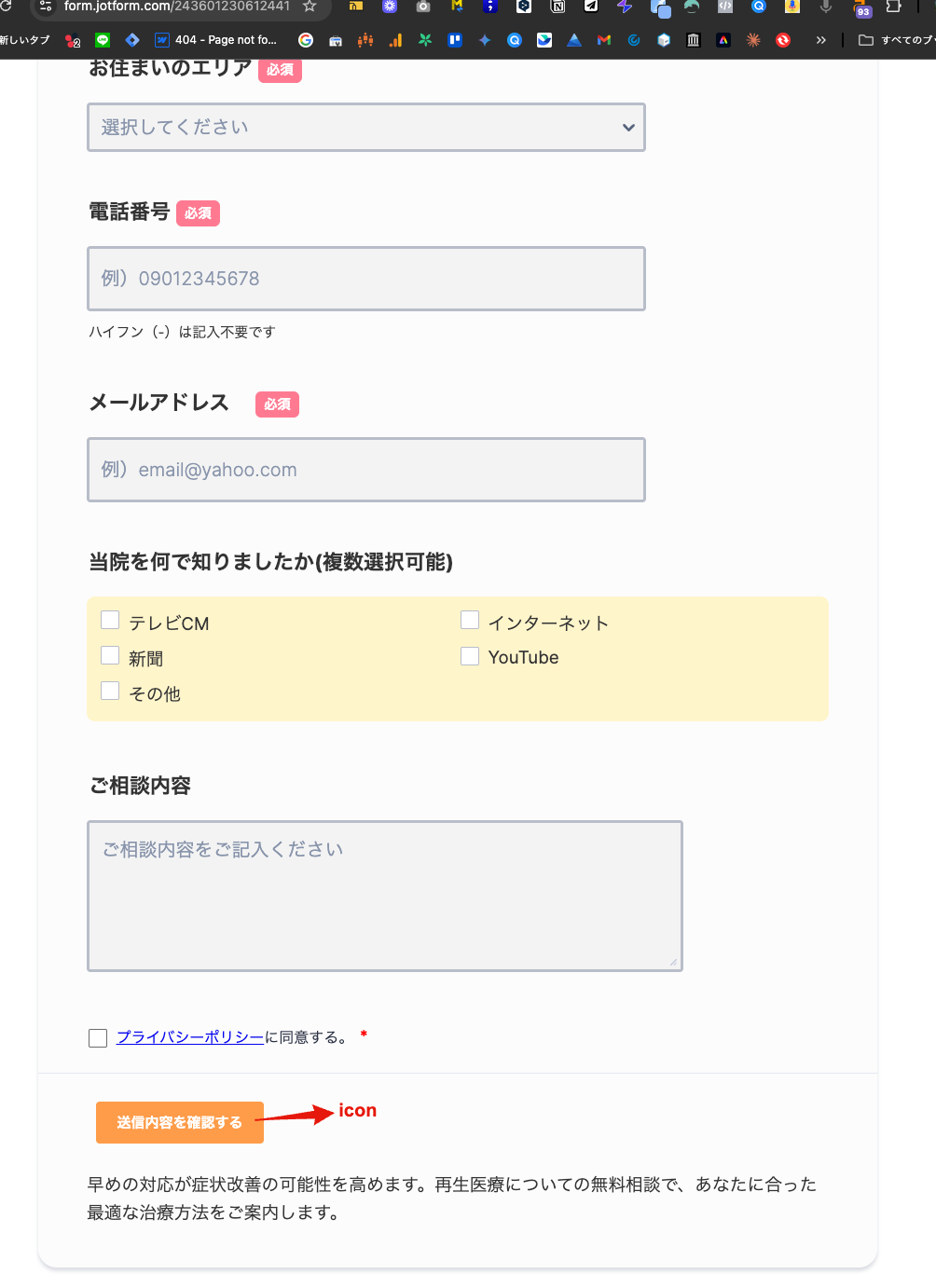Screen dimensions: 936x1288
Task: Click the camera screenshot extension icon
Action: pyautogui.click(x=423, y=7)
